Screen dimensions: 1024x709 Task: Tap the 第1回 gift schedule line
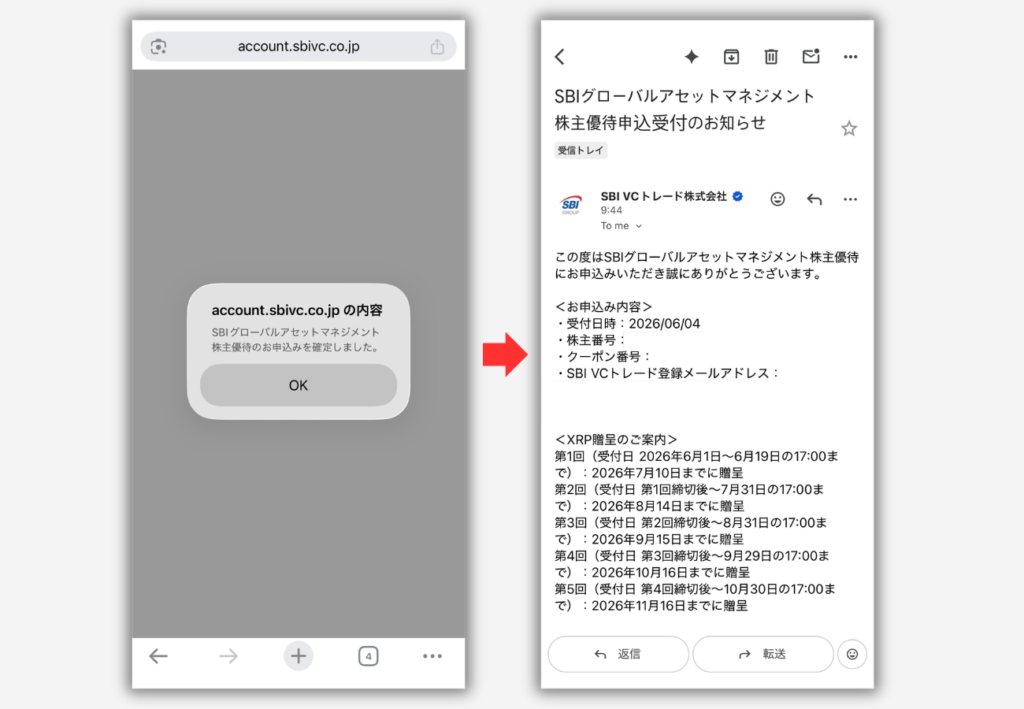pos(697,464)
